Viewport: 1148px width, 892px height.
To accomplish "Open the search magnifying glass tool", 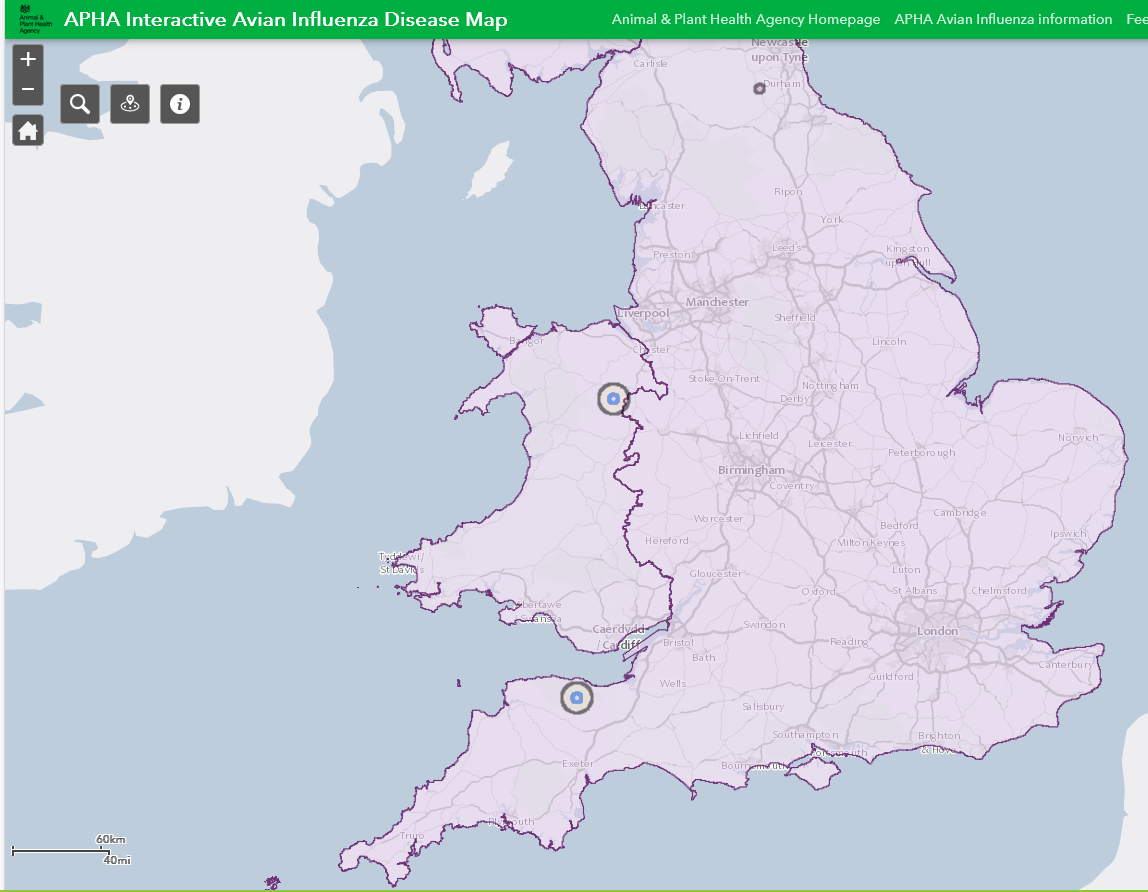I will click(x=80, y=104).
